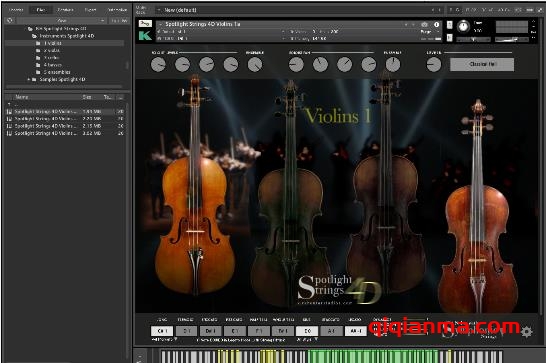Open the View dropdown in the browser
This screenshot has height=363, width=546.
click(62, 21)
